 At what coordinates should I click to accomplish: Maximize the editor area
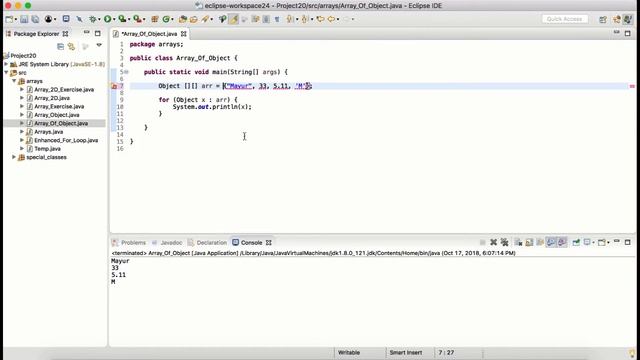(x=628, y=33)
